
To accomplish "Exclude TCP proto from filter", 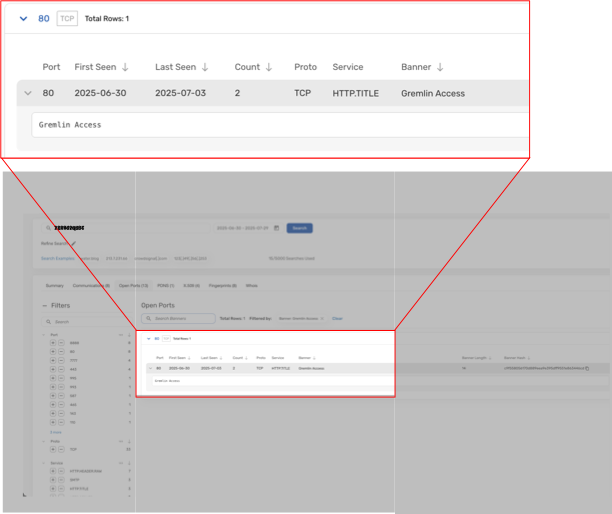I will pyautogui.click(x=61, y=449).
